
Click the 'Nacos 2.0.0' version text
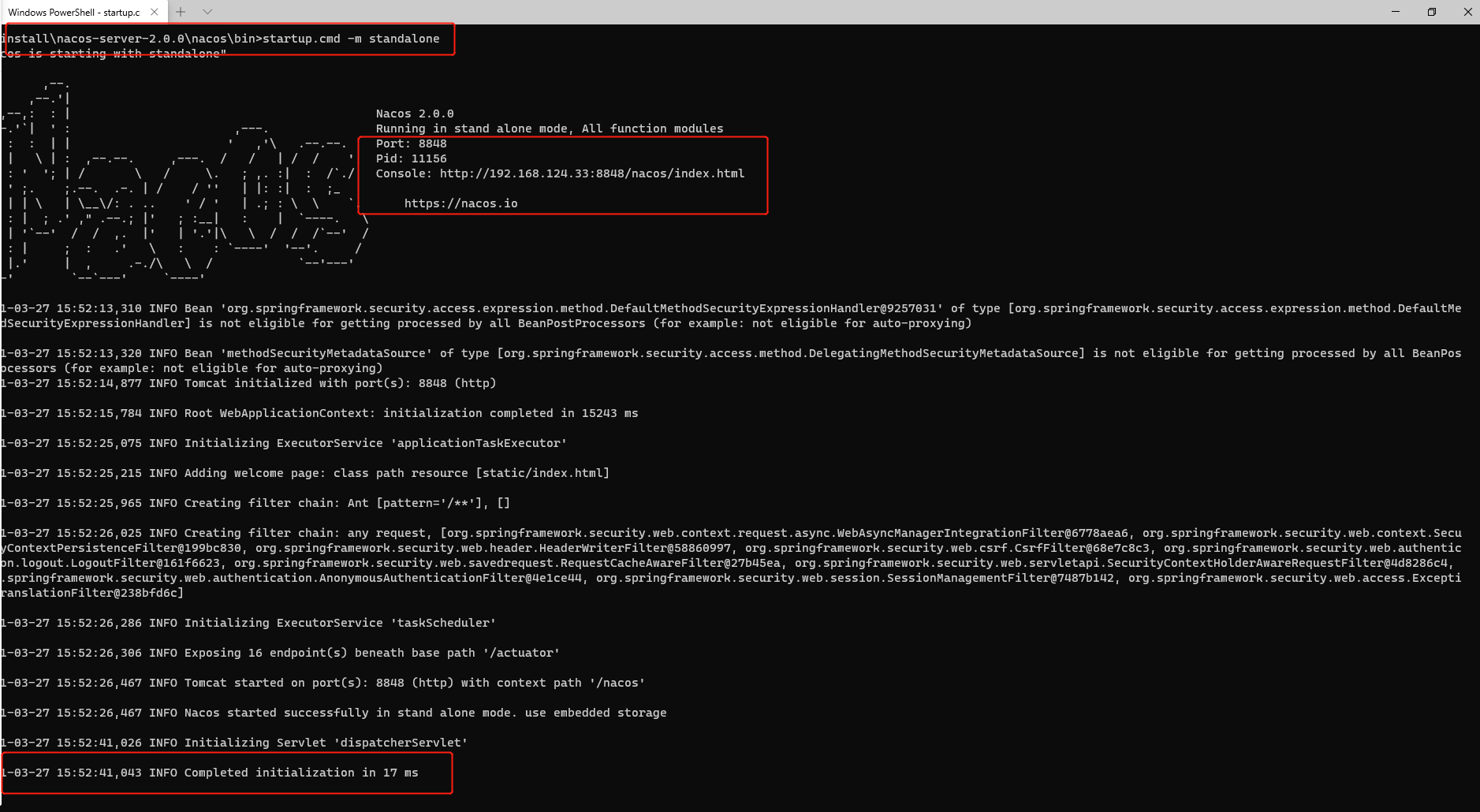click(415, 114)
